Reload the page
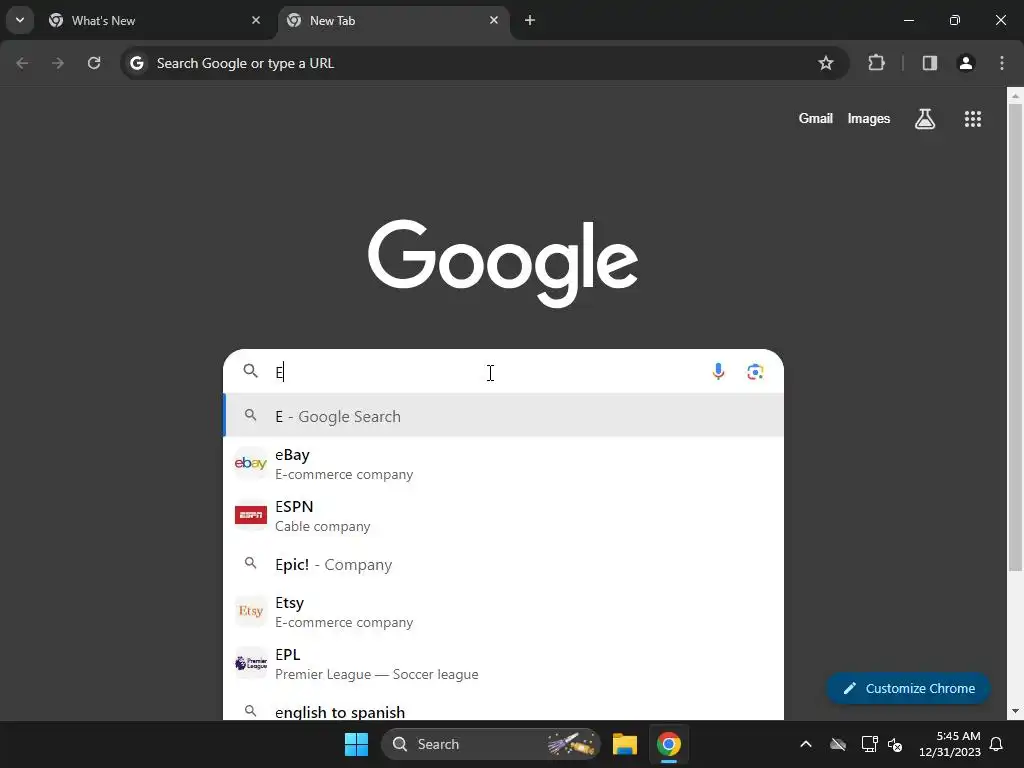Image resolution: width=1024 pixels, height=768 pixels. (94, 63)
